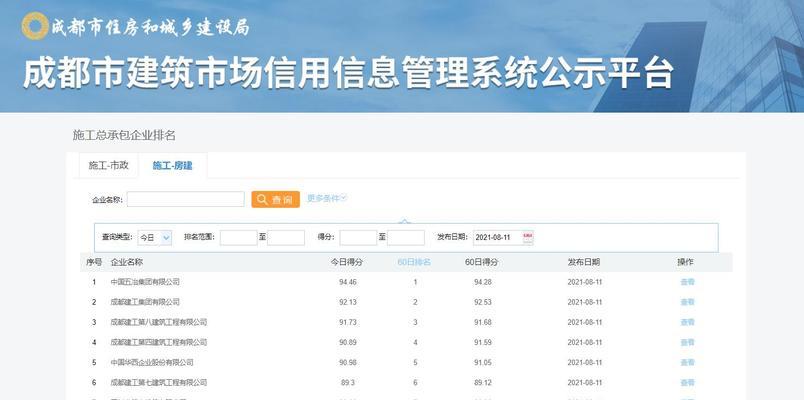Switch to the 施工-市政 tab
The image size is (804, 400).
(108, 165)
